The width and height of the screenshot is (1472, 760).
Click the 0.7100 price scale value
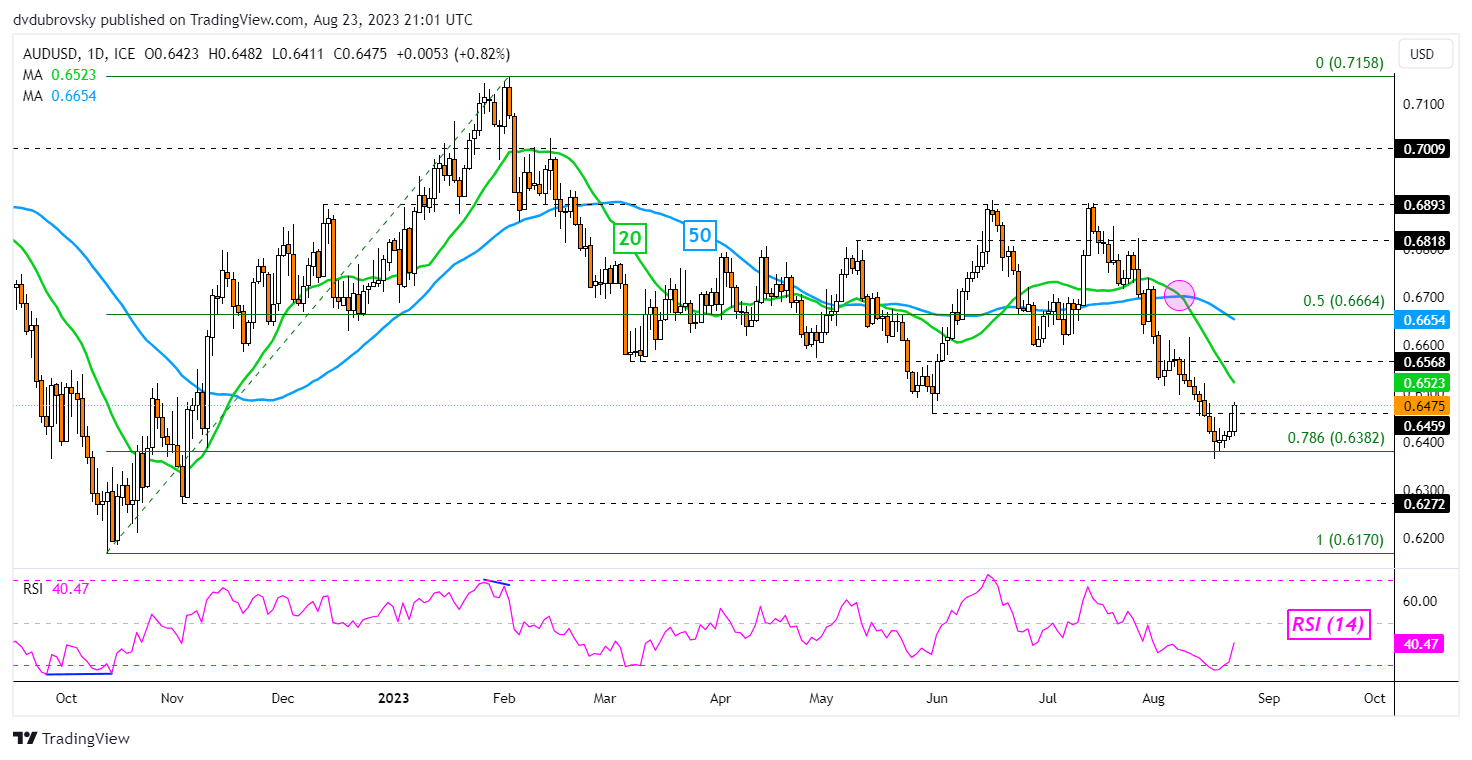coord(1424,104)
